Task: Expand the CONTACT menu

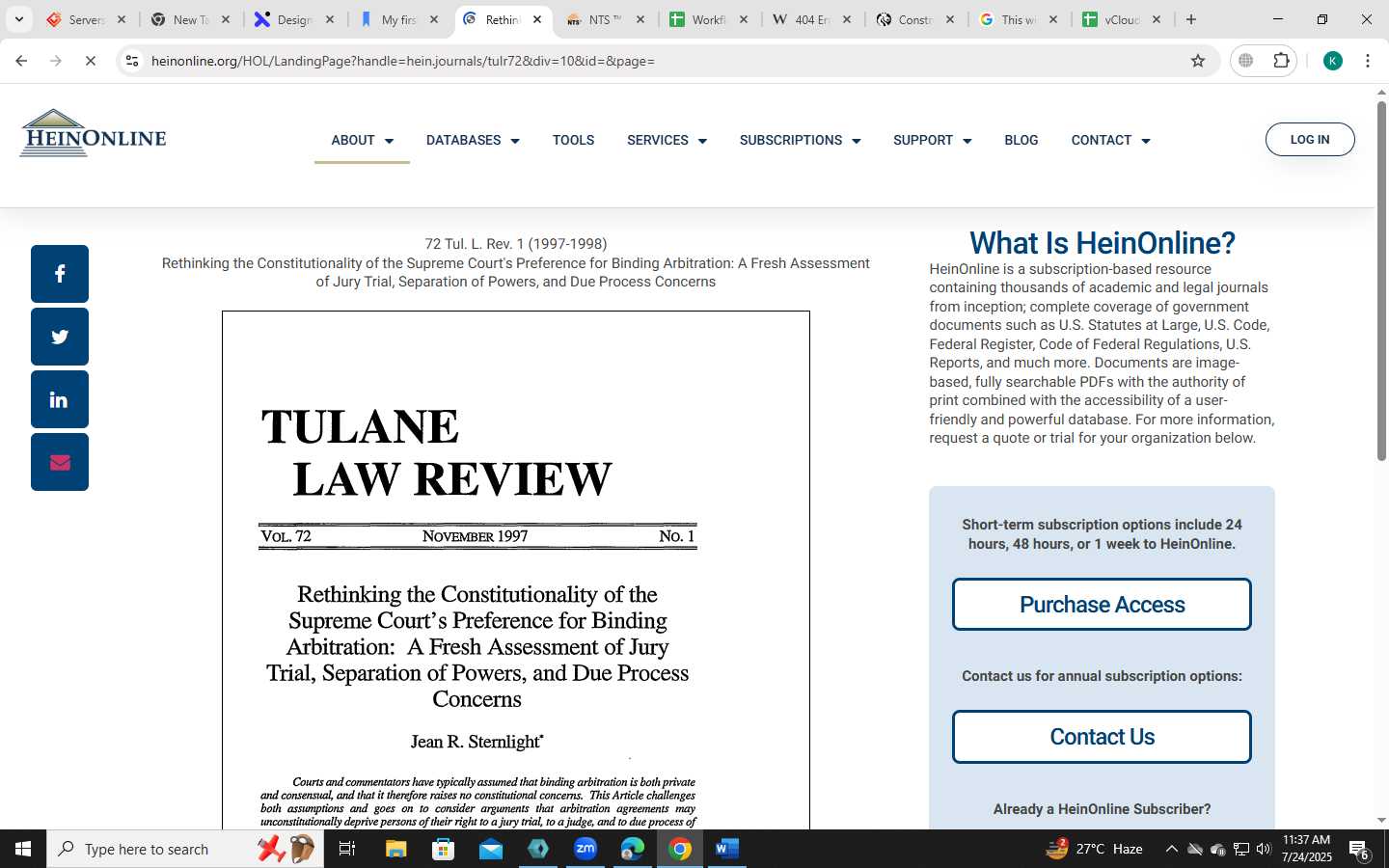Action: point(1110,140)
